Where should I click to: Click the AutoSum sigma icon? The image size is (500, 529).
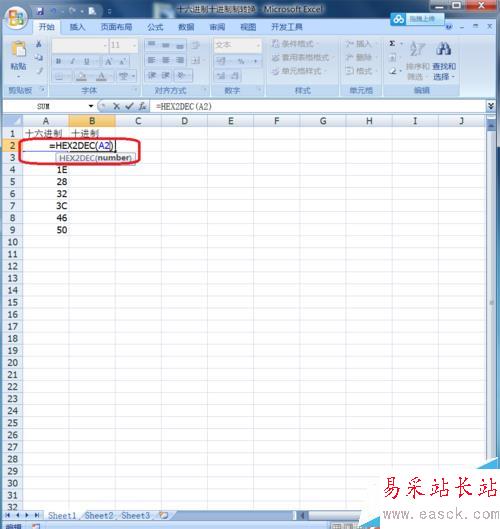392,44
